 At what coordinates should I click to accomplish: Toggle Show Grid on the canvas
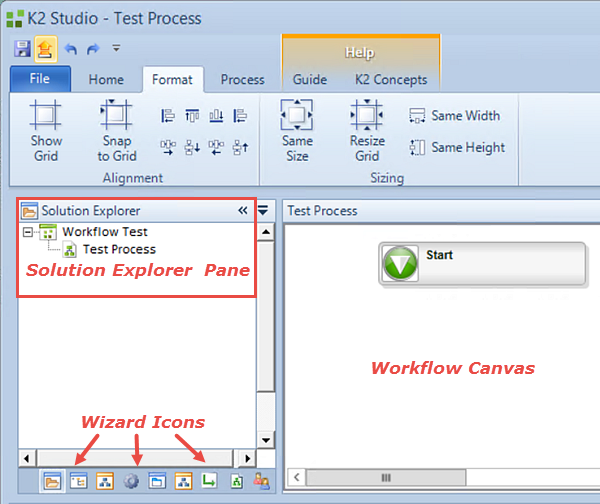[46, 131]
